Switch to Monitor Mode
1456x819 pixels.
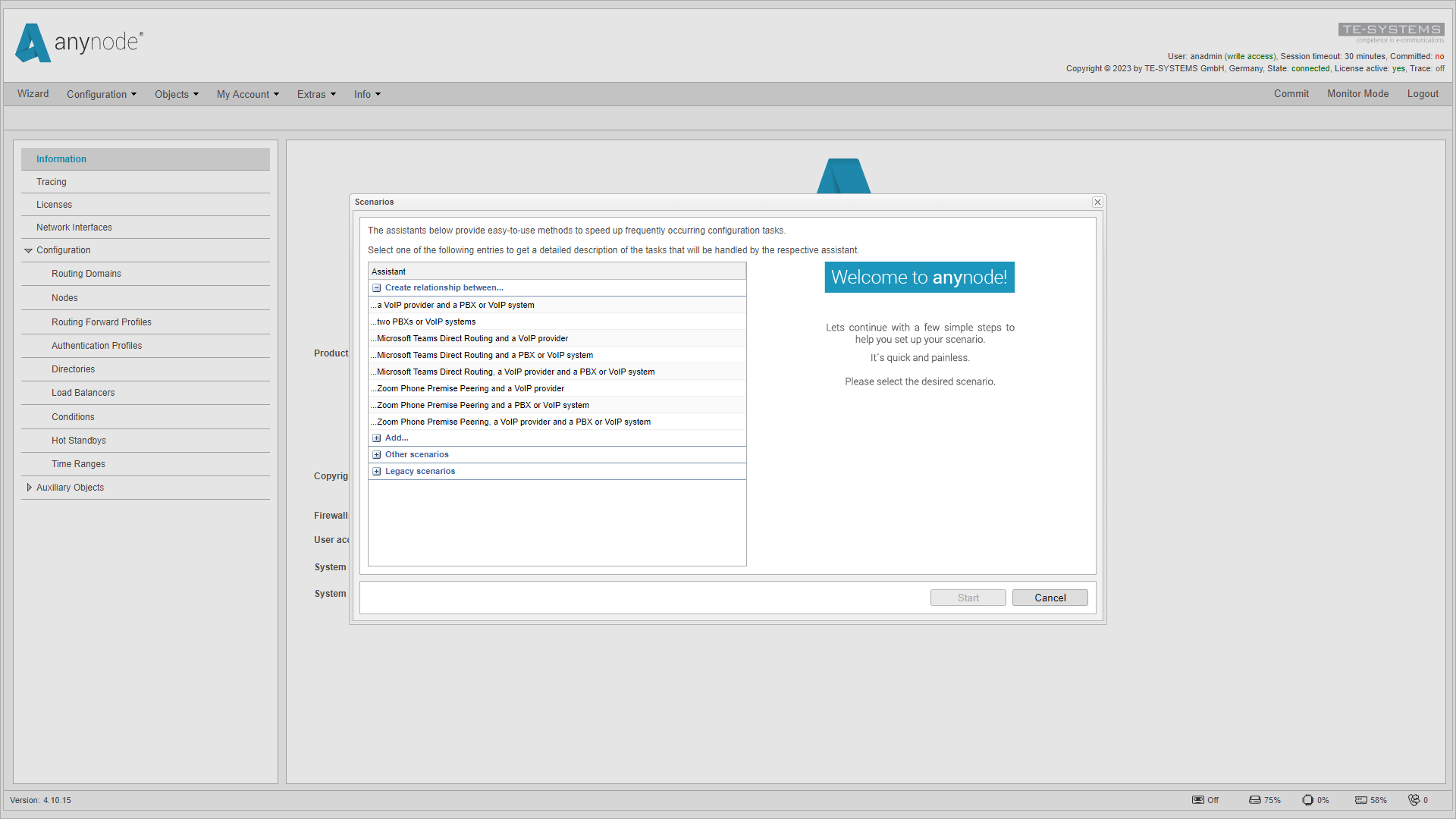[x=1358, y=93]
